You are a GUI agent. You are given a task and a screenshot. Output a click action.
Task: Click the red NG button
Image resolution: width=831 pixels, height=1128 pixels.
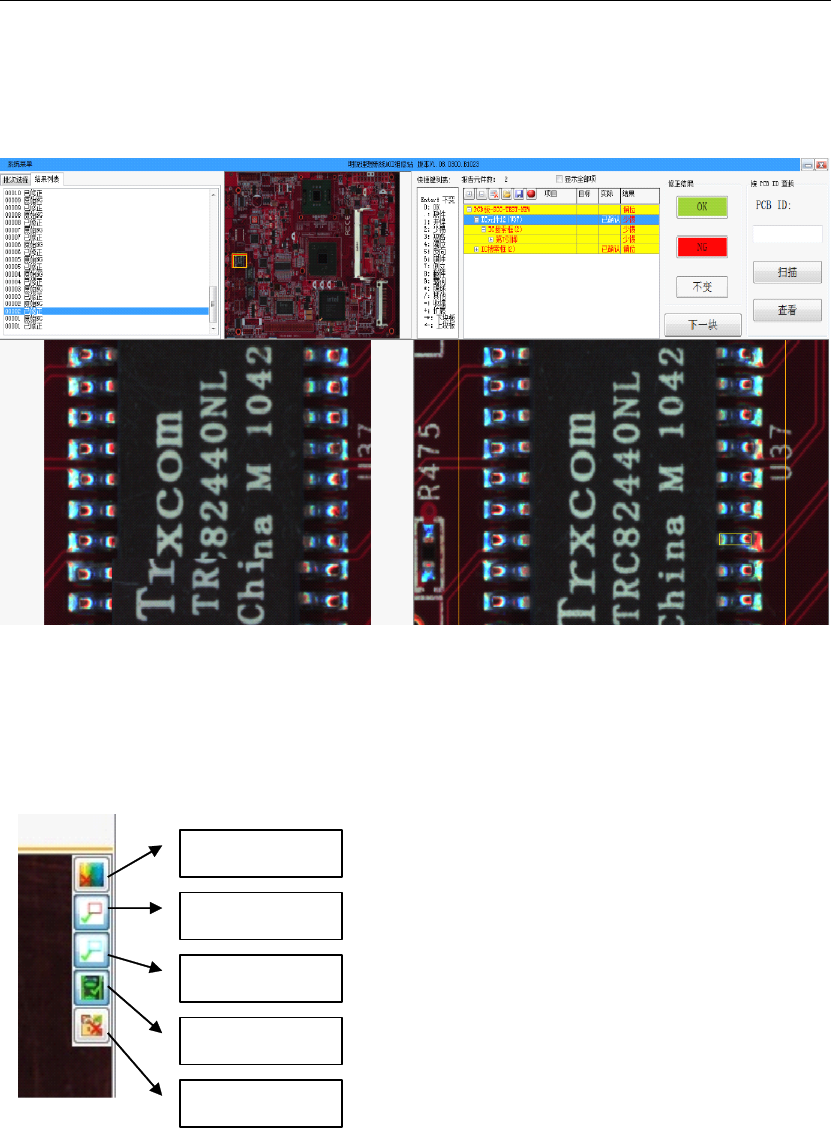(x=701, y=247)
